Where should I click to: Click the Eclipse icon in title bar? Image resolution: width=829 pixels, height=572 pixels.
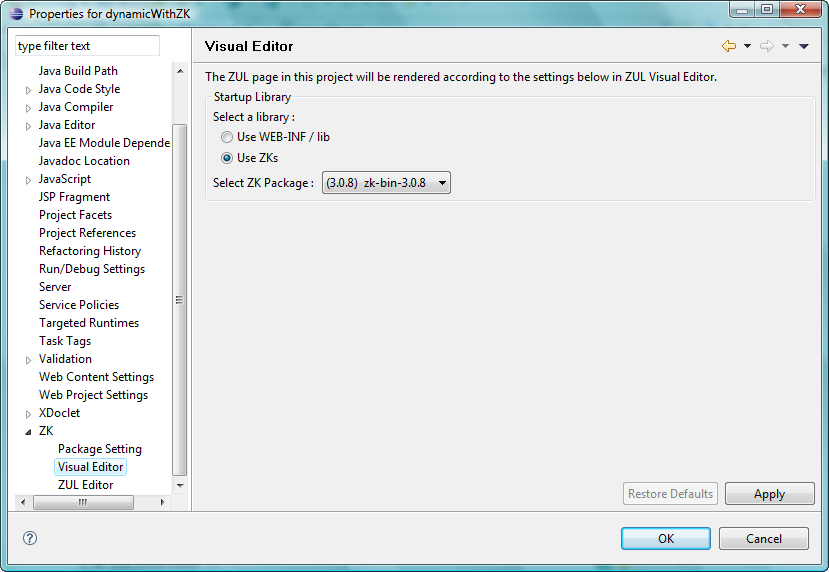[16, 13]
